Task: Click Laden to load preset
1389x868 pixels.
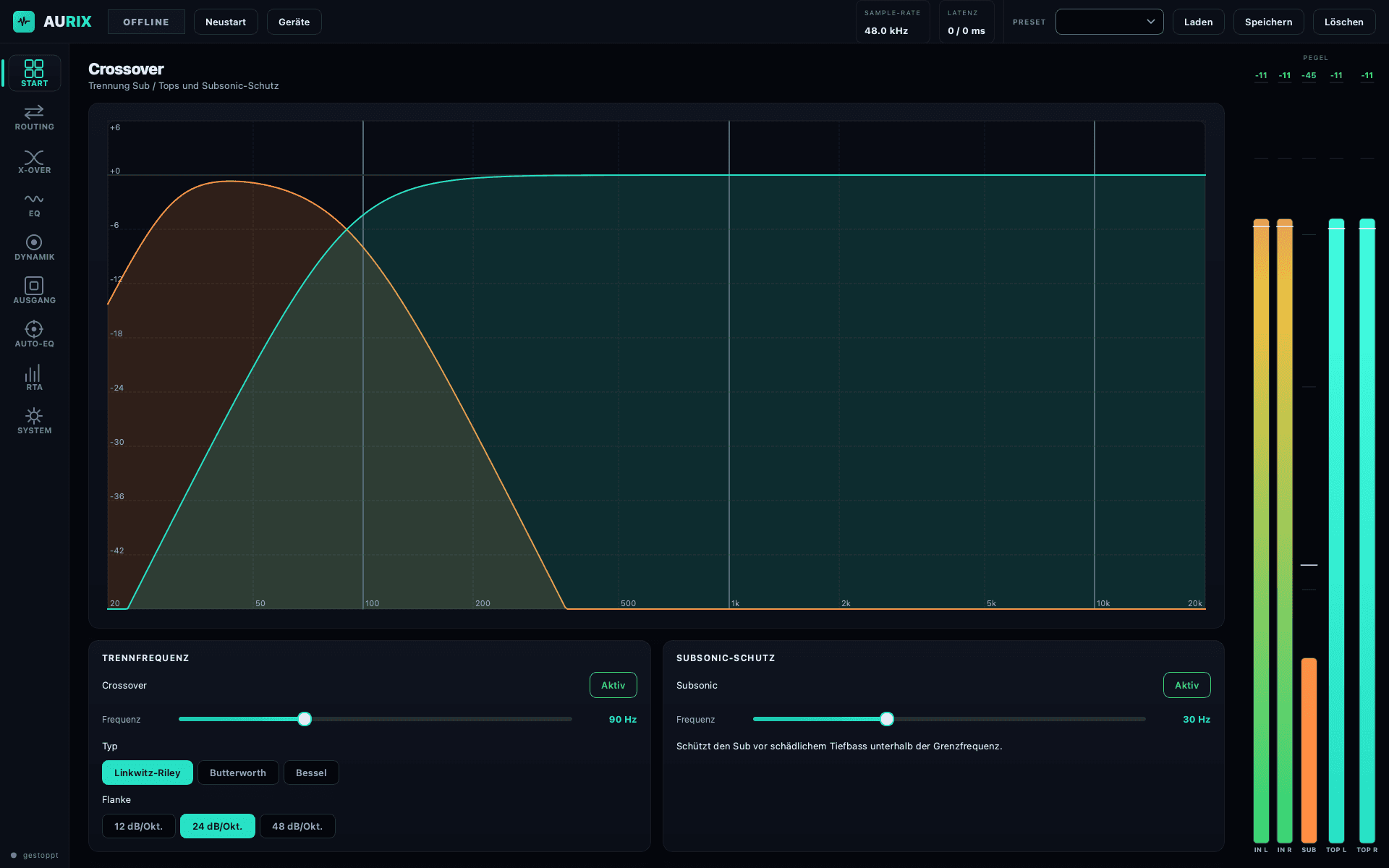Action: 1198,22
